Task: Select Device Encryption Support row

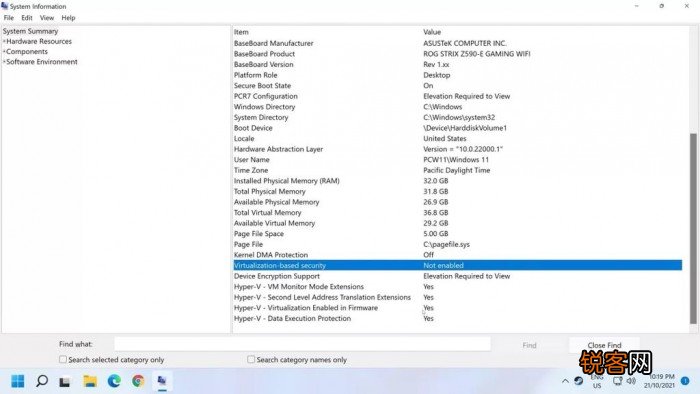Action: click(458, 276)
